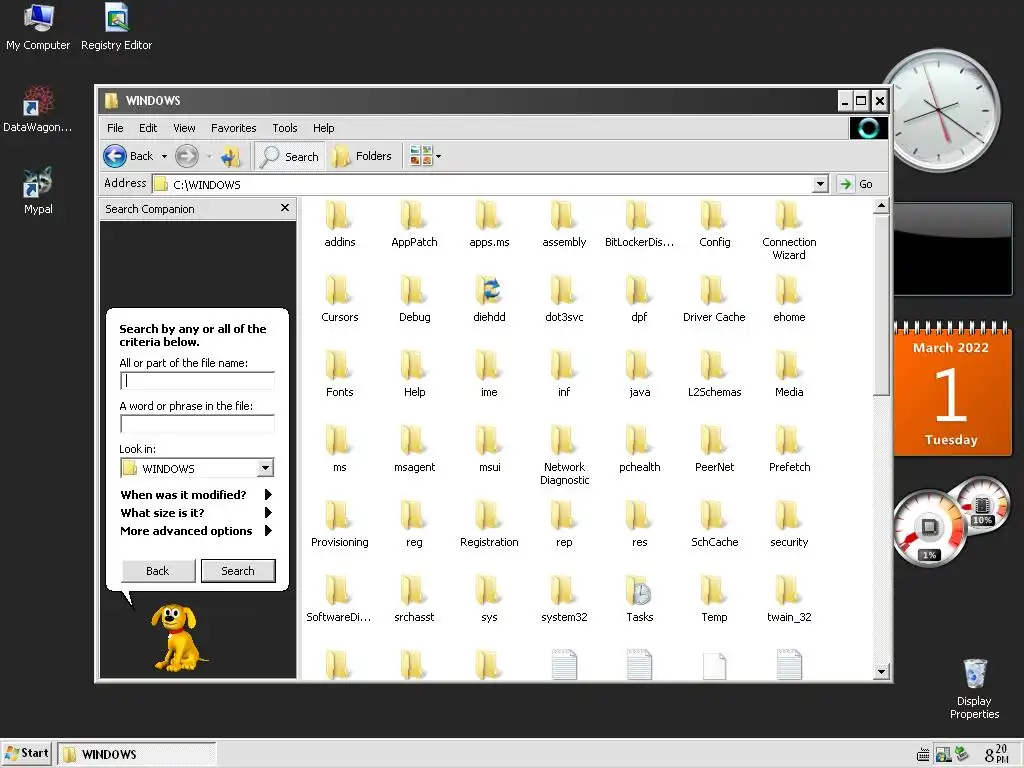This screenshot has height=768, width=1024.
Task: Open the Back button history dropdown arrow
Action: click(x=165, y=157)
